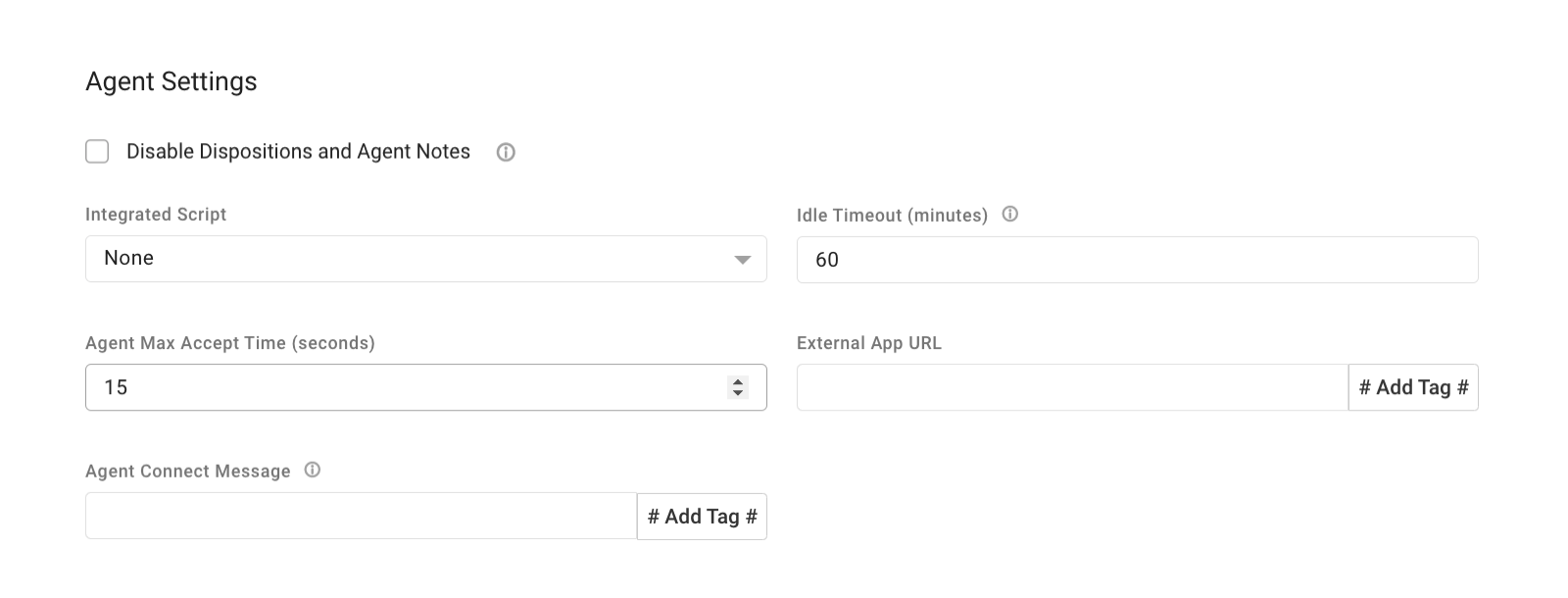The image size is (1568, 598).
Task: Click Add Tag button for External App URL
Action: 1412,387
